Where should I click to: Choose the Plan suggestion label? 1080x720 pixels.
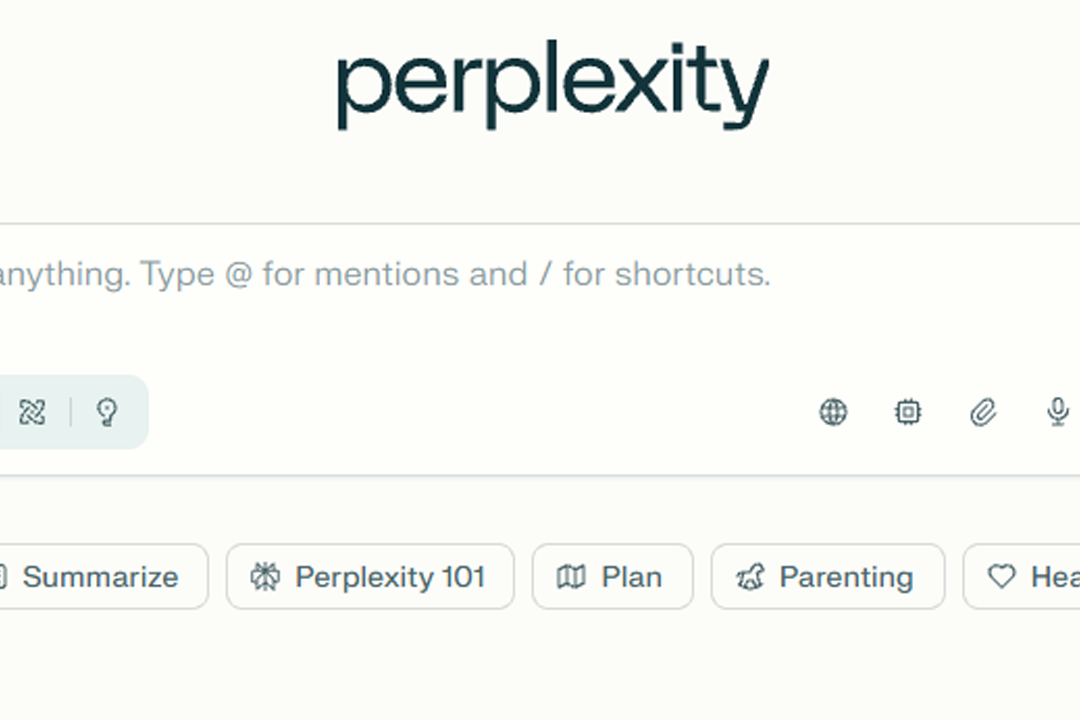631,577
